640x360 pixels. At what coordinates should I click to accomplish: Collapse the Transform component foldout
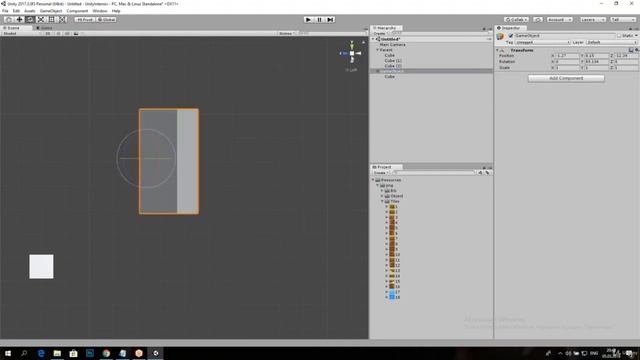[x=498, y=50]
